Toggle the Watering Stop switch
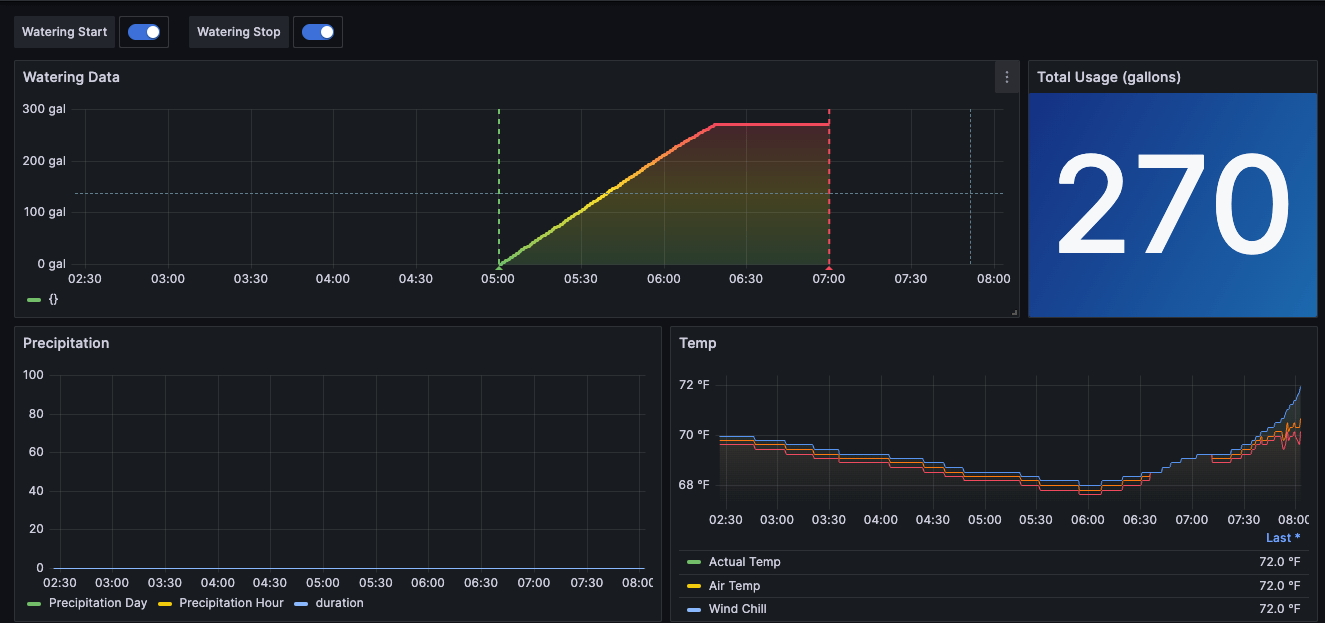 [x=317, y=31]
